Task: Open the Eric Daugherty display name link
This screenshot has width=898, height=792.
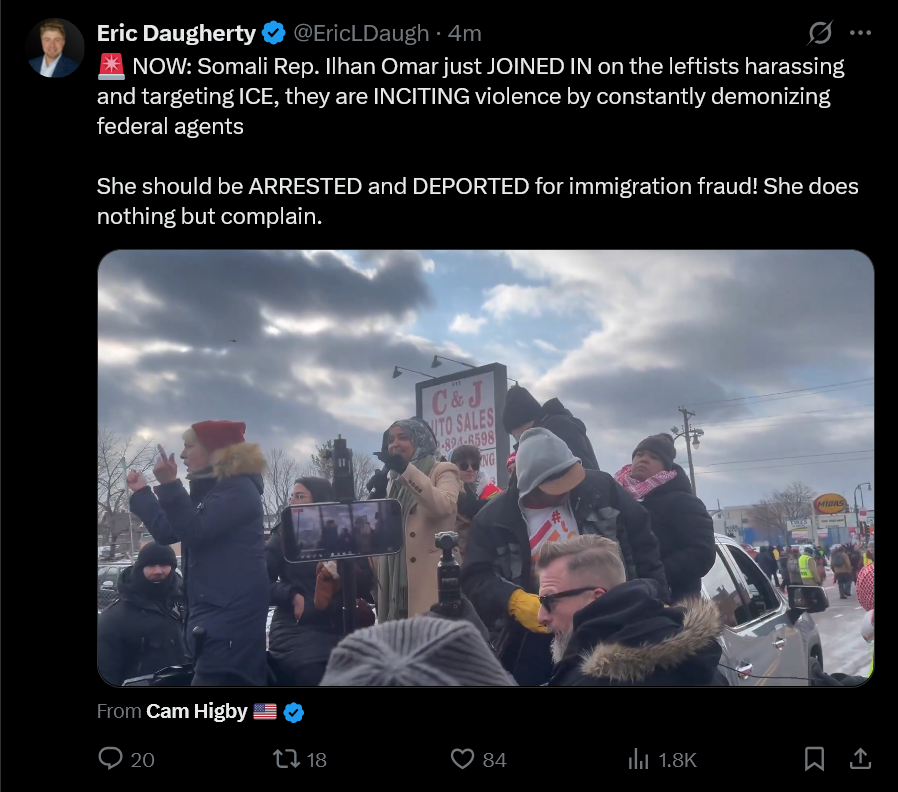Action: 176,33
